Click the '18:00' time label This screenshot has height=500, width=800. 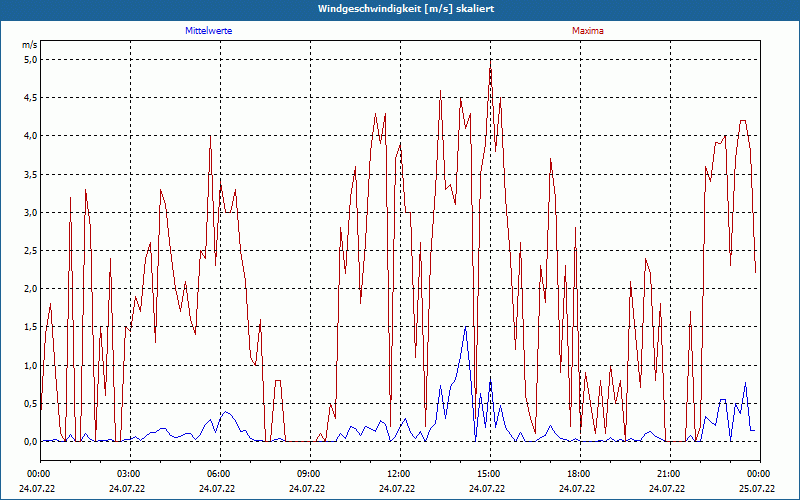click(580, 474)
